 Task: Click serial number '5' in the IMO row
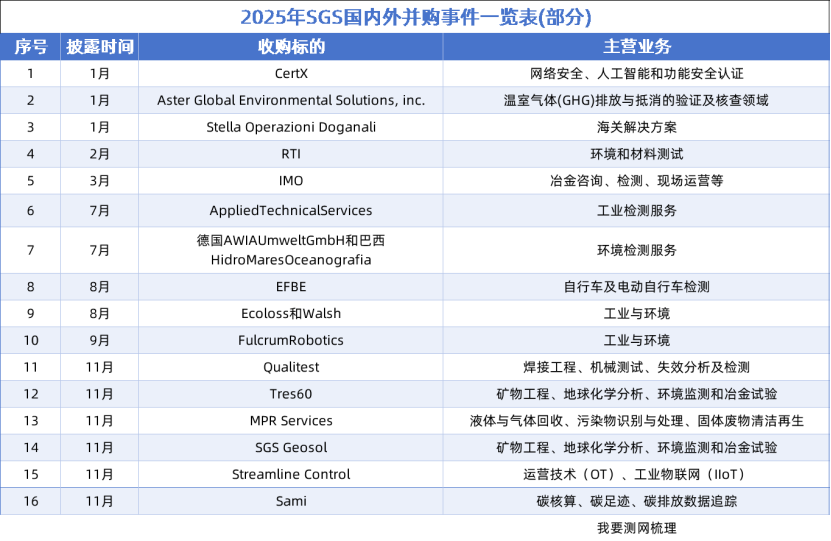click(31, 181)
